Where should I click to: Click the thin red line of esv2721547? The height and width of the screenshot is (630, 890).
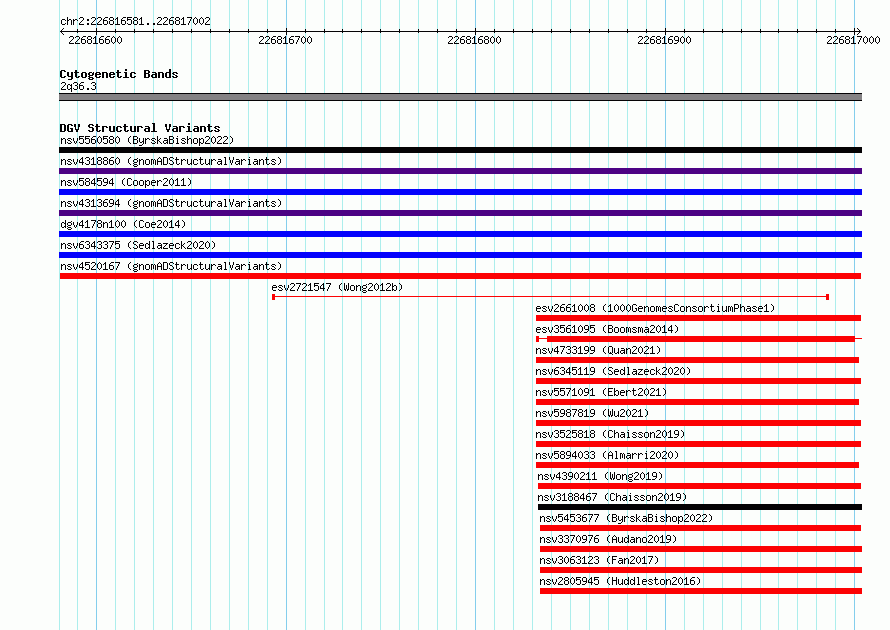point(551,297)
